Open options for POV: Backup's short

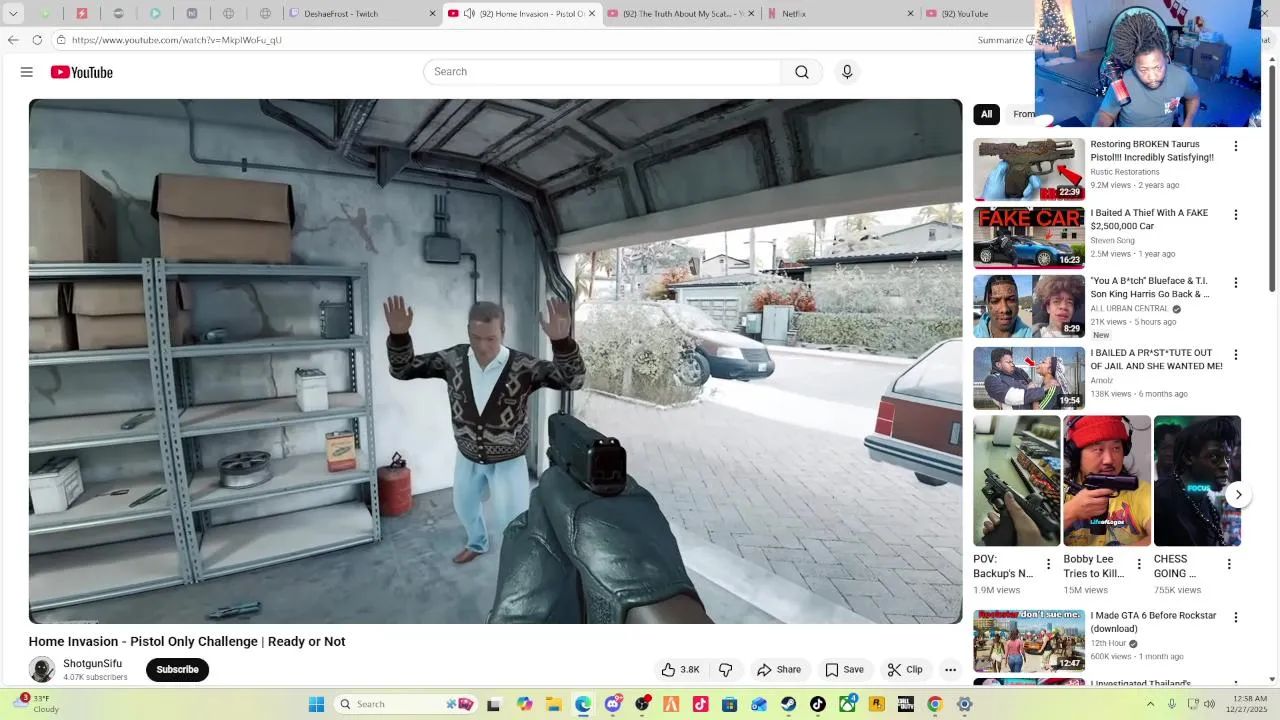1048,564
